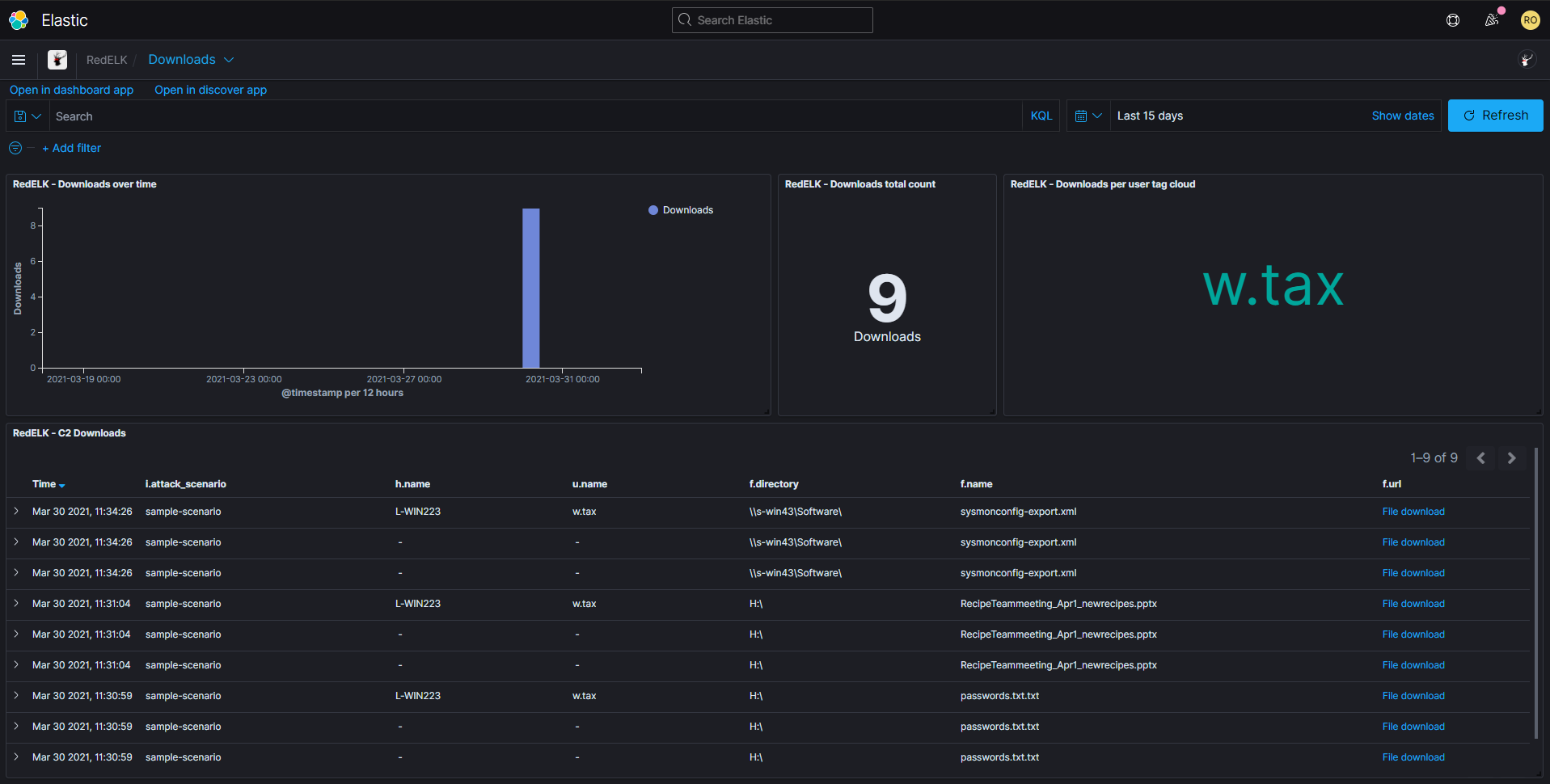Click the RedELK icon at far right of breadcrumb bar
The image size is (1550, 784).
1527,60
